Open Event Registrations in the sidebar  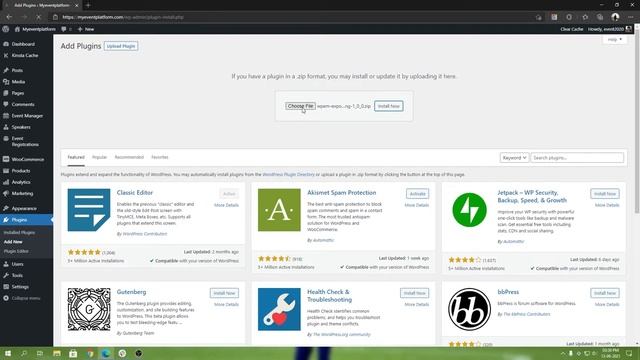tap(24, 142)
